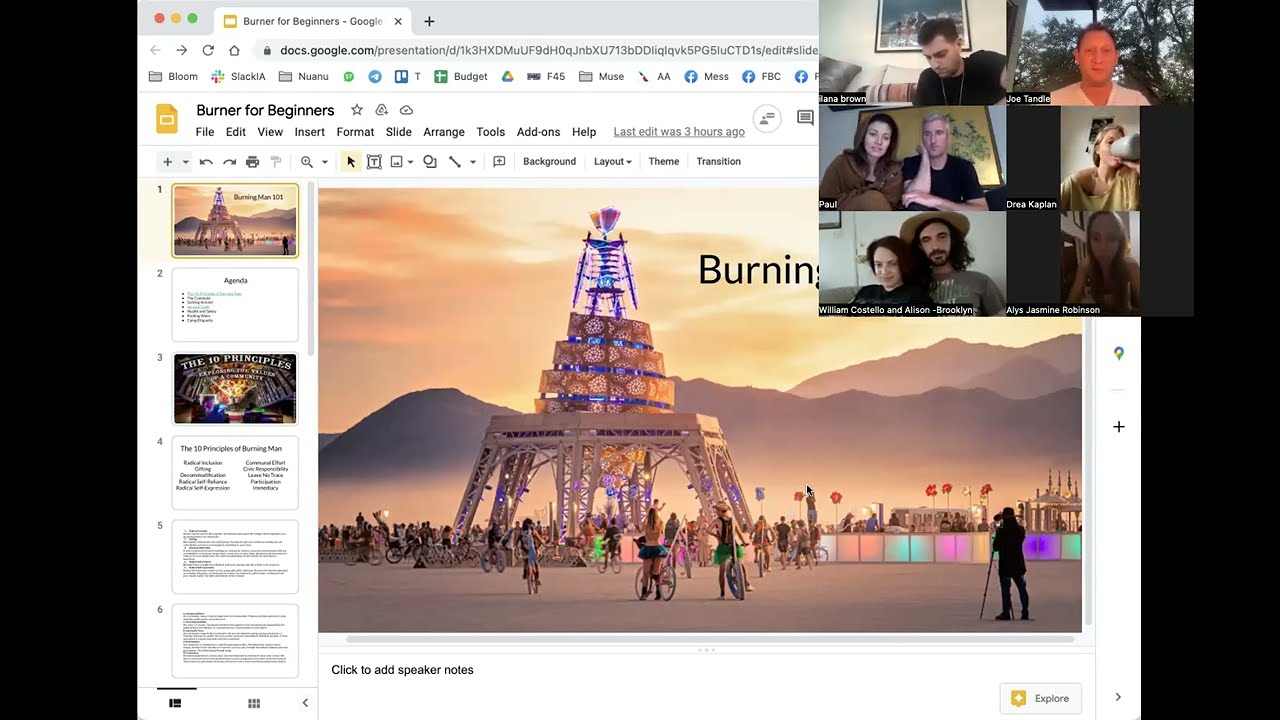1280x720 pixels.
Task: Select slide 1 thumbnail Burning Man 101
Action: click(235, 220)
